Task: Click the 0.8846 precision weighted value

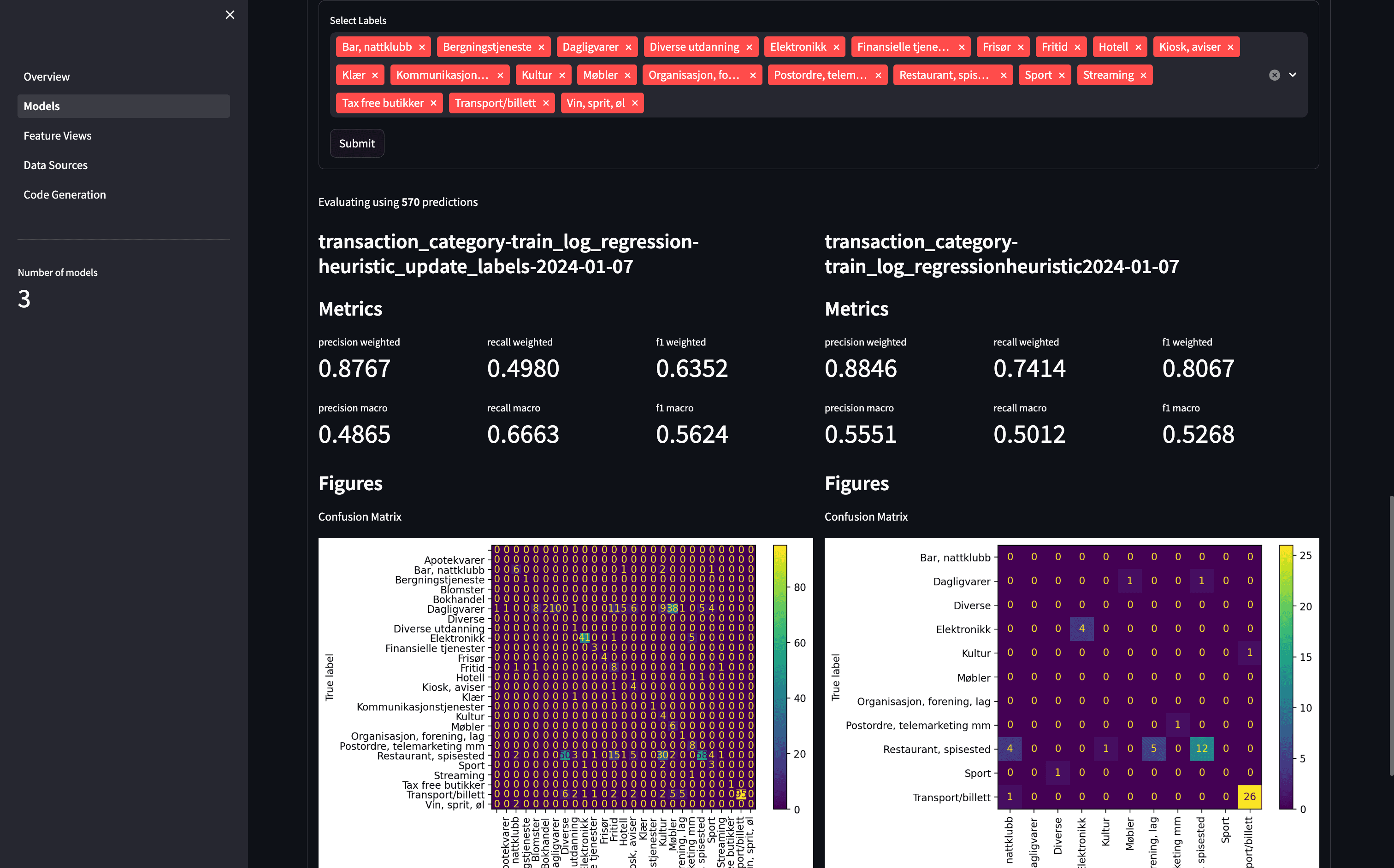Action: [x=860, y=369]
